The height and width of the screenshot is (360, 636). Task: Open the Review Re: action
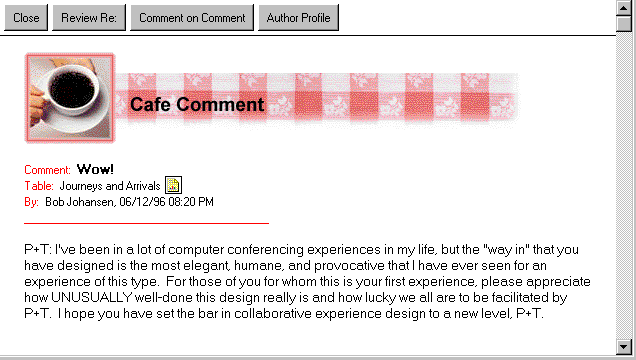[x=89, y=18]
